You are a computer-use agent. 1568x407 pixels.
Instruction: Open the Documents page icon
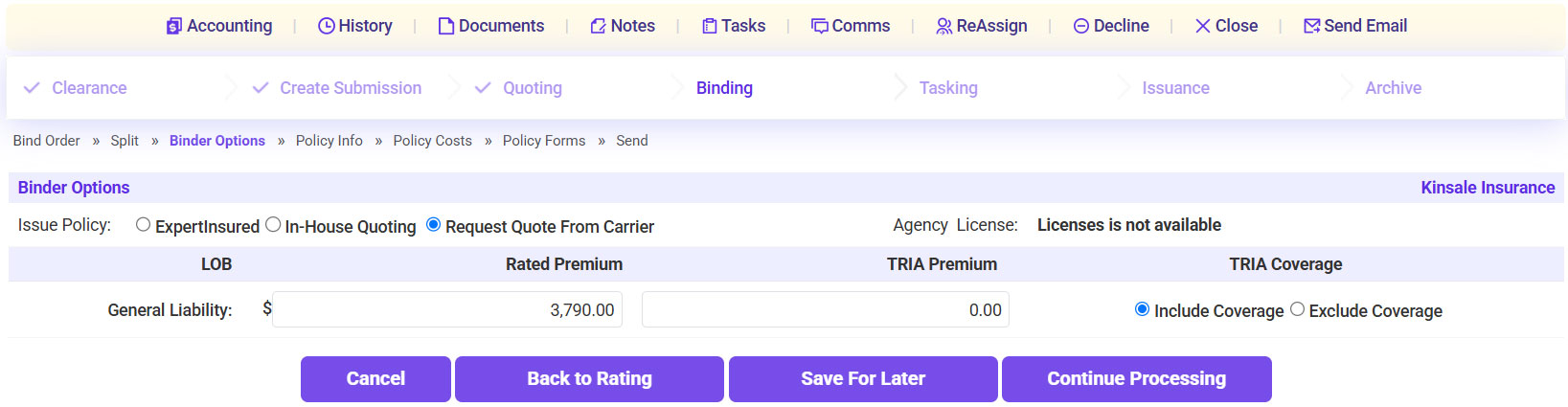pyautogui.click(x=445, y=26)
